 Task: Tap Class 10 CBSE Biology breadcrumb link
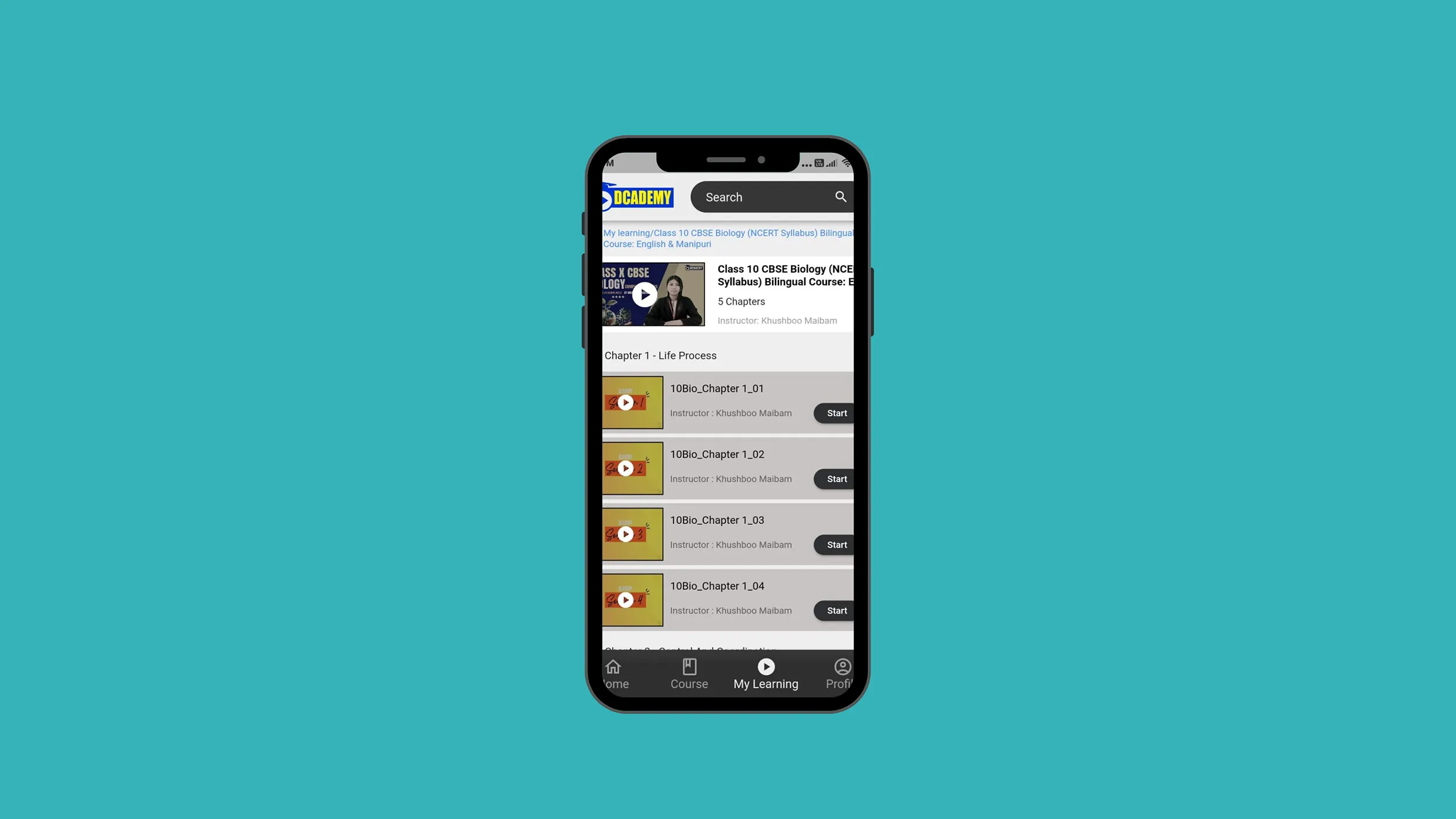coord(728,238)
